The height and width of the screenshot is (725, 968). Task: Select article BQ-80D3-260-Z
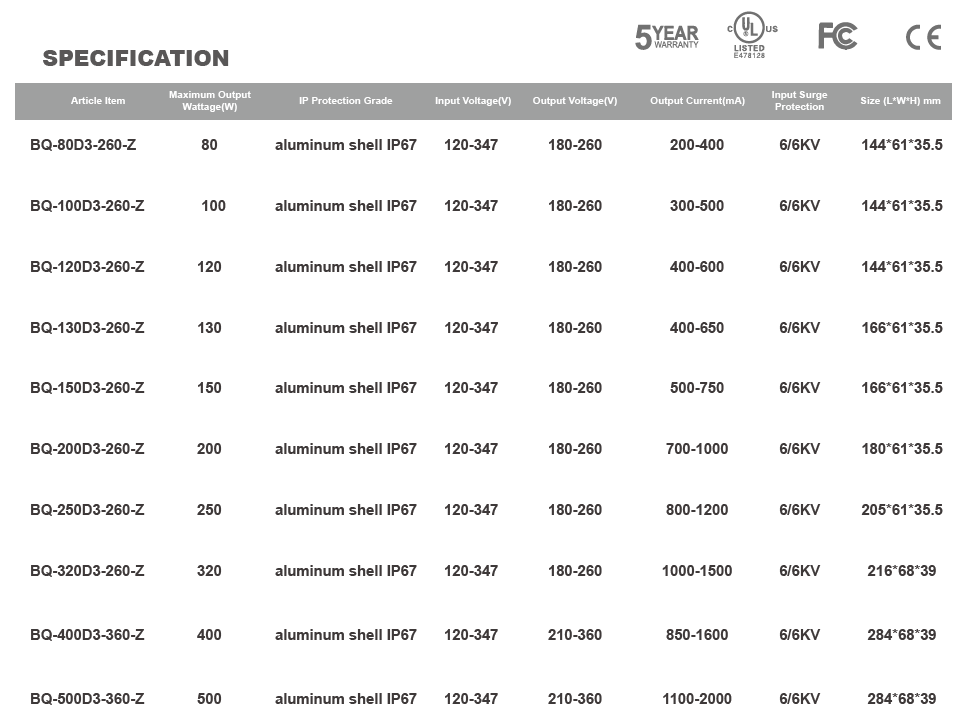tap(83, 145)
